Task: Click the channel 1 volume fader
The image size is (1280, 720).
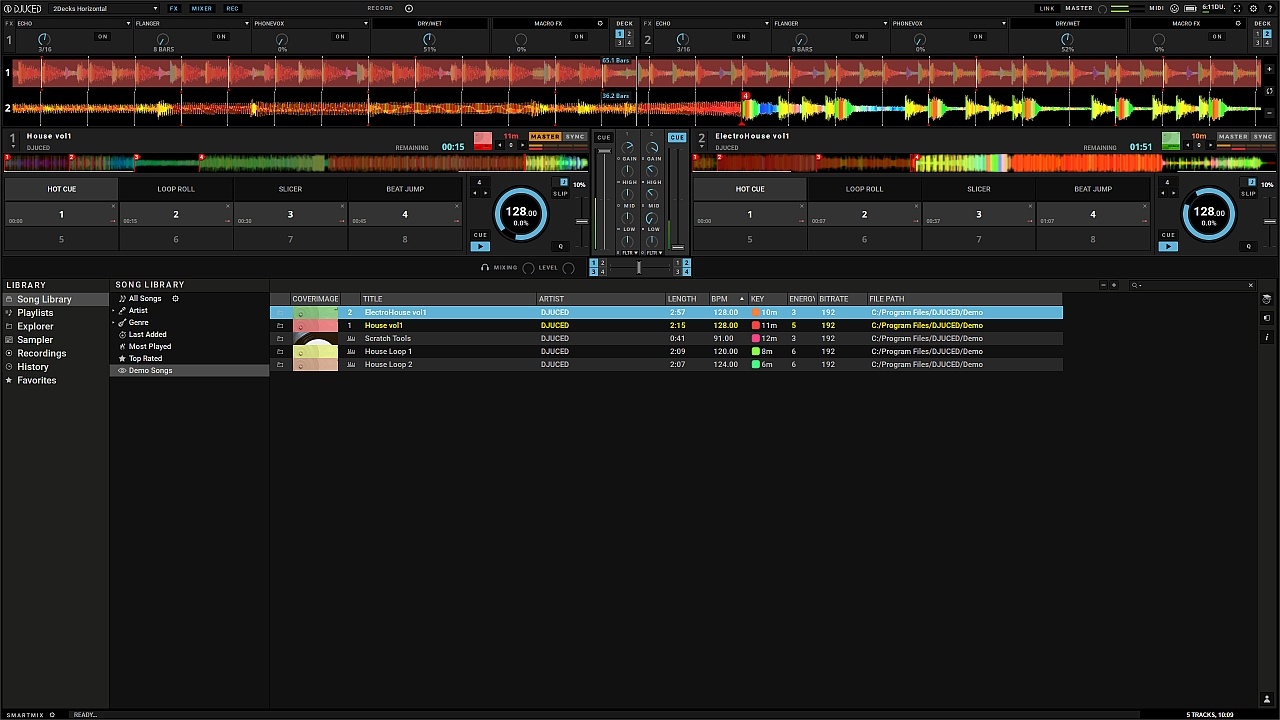Action: tap(604, 152)
